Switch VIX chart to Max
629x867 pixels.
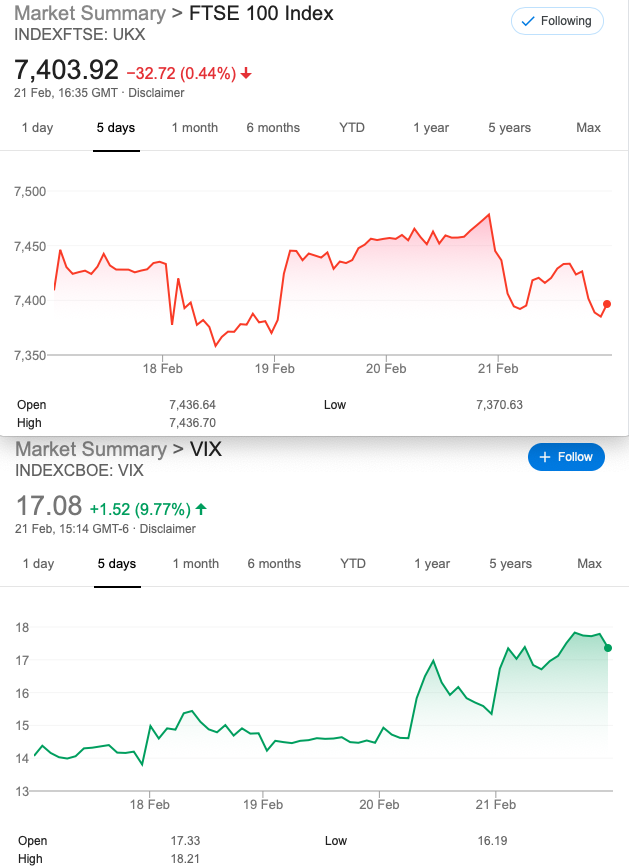[590, 564]
